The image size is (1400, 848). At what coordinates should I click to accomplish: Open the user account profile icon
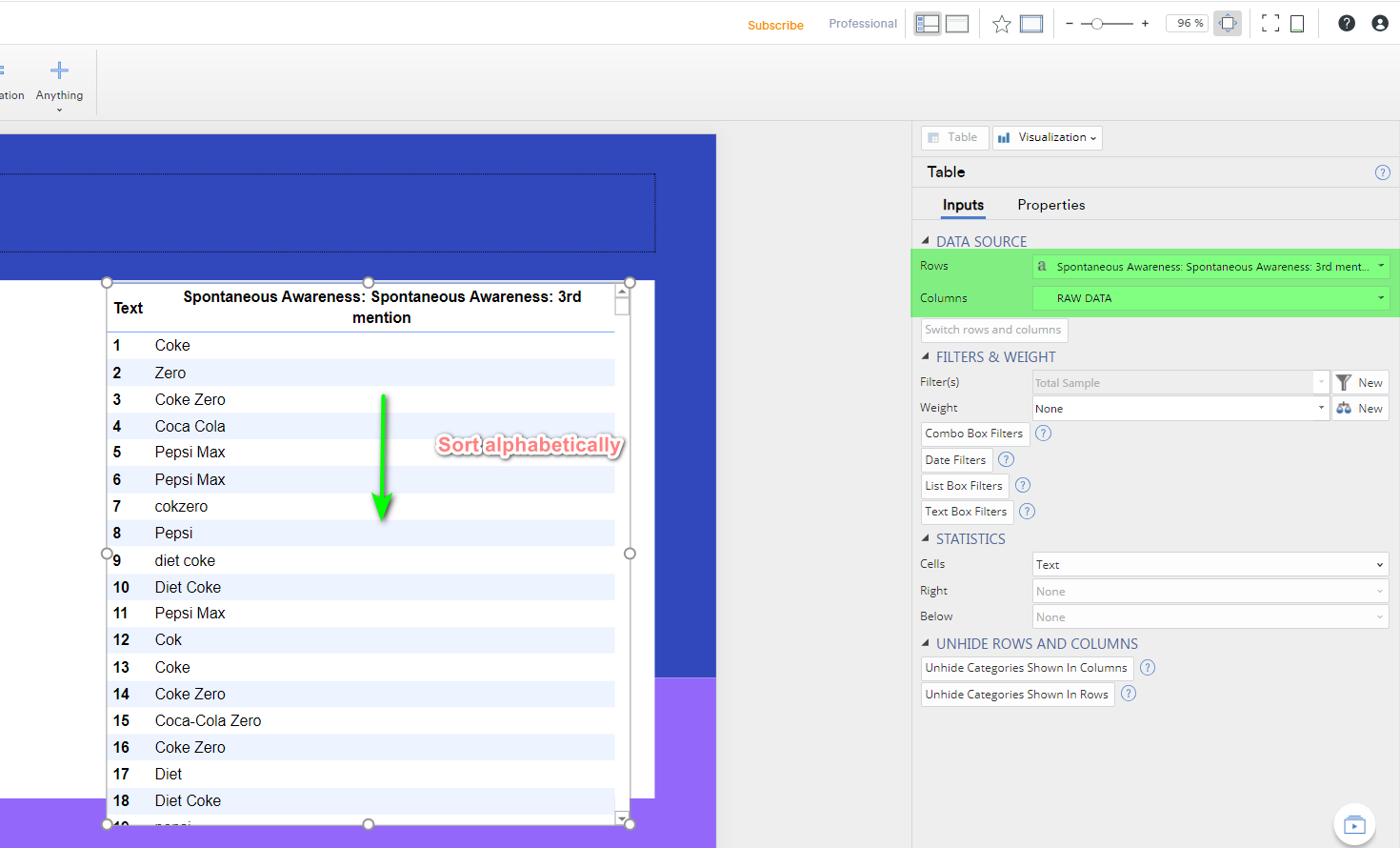click(1380, 24)
